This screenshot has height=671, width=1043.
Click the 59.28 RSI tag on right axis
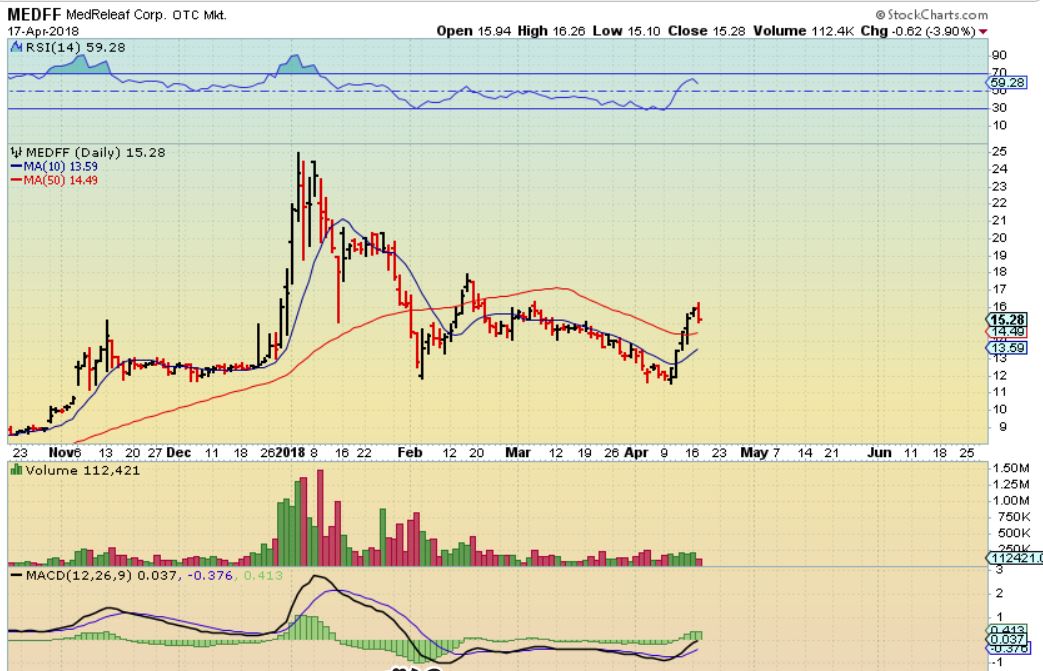[1007, 82]
